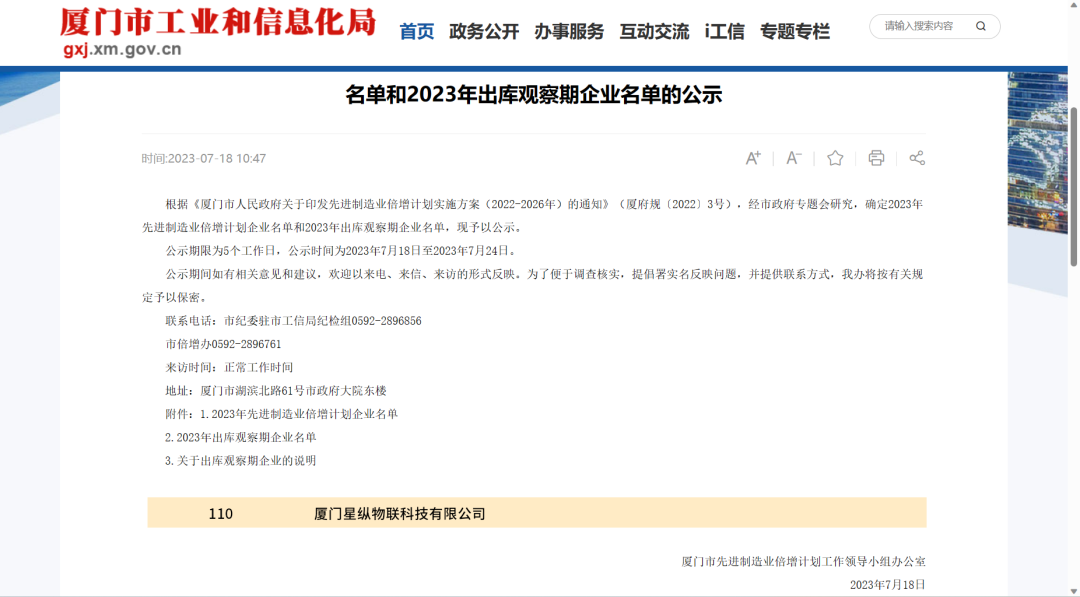This screenshot has height=597, width=1080.
Task: Click the bureau logo title
Action: pos(218,22)
